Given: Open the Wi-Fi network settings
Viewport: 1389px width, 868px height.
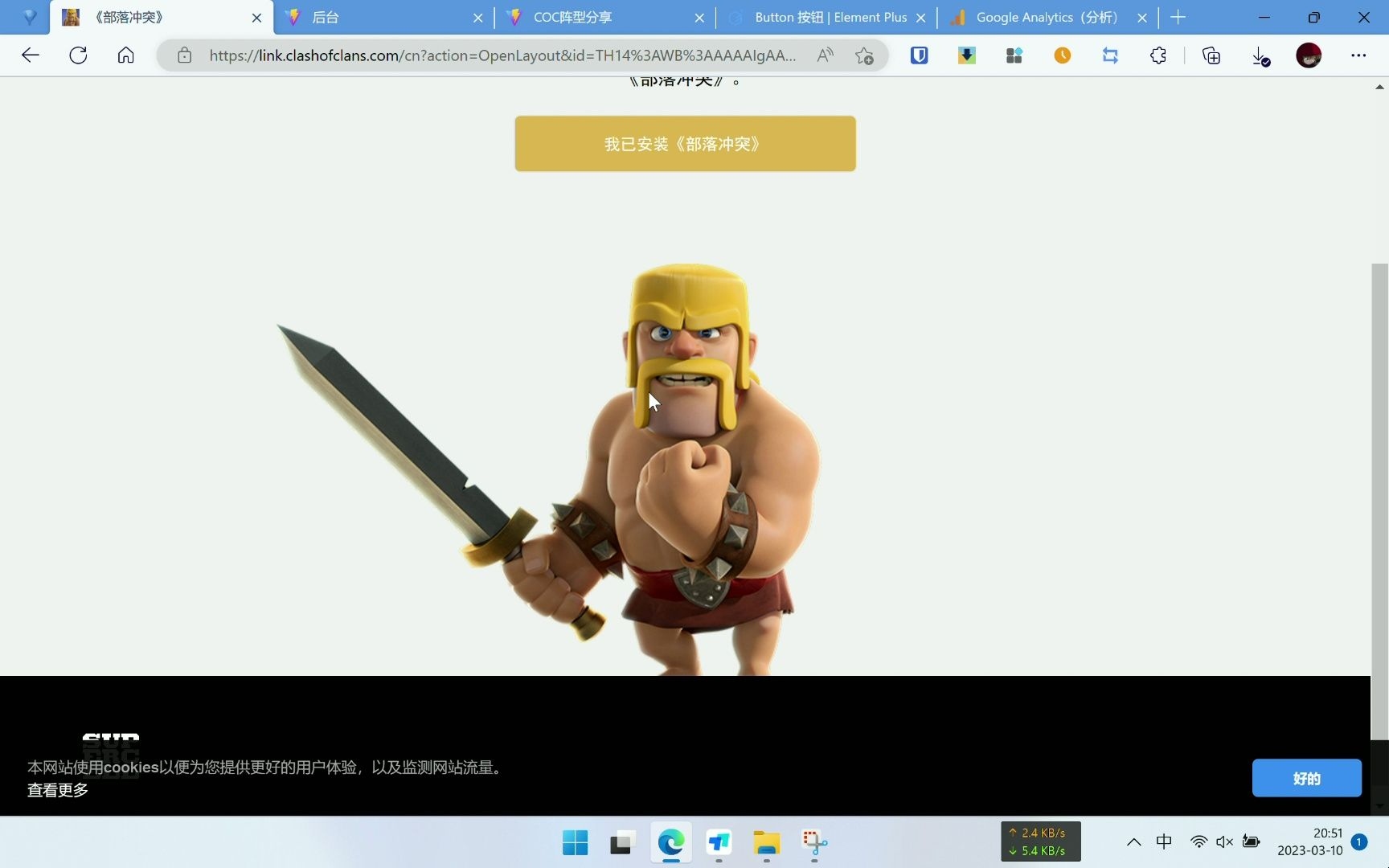Looking at the screenshot, I should 1198,841.
